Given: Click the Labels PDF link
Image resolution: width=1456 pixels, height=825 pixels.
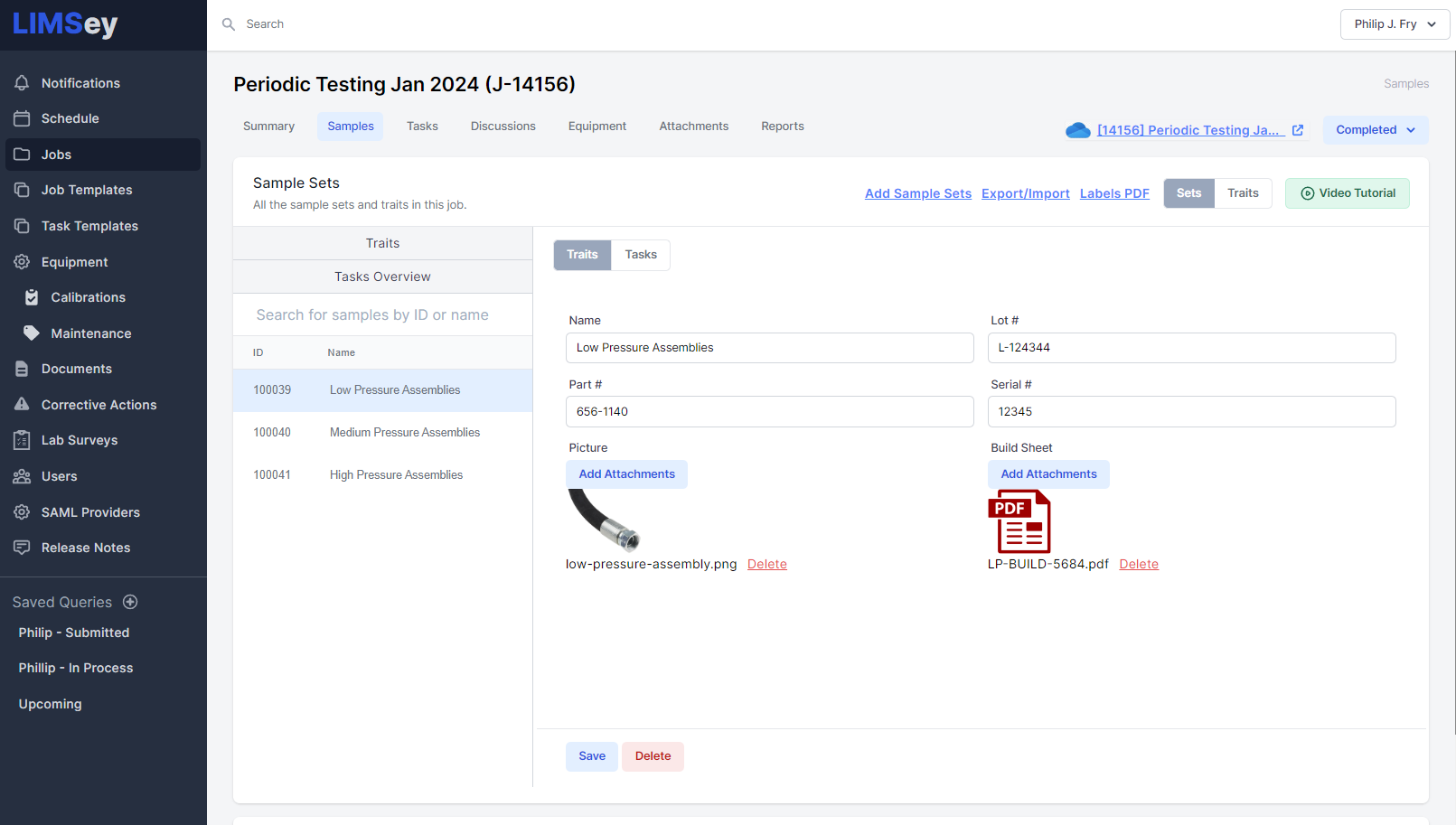Looking at the screenshot, I should coord(1114,193).
